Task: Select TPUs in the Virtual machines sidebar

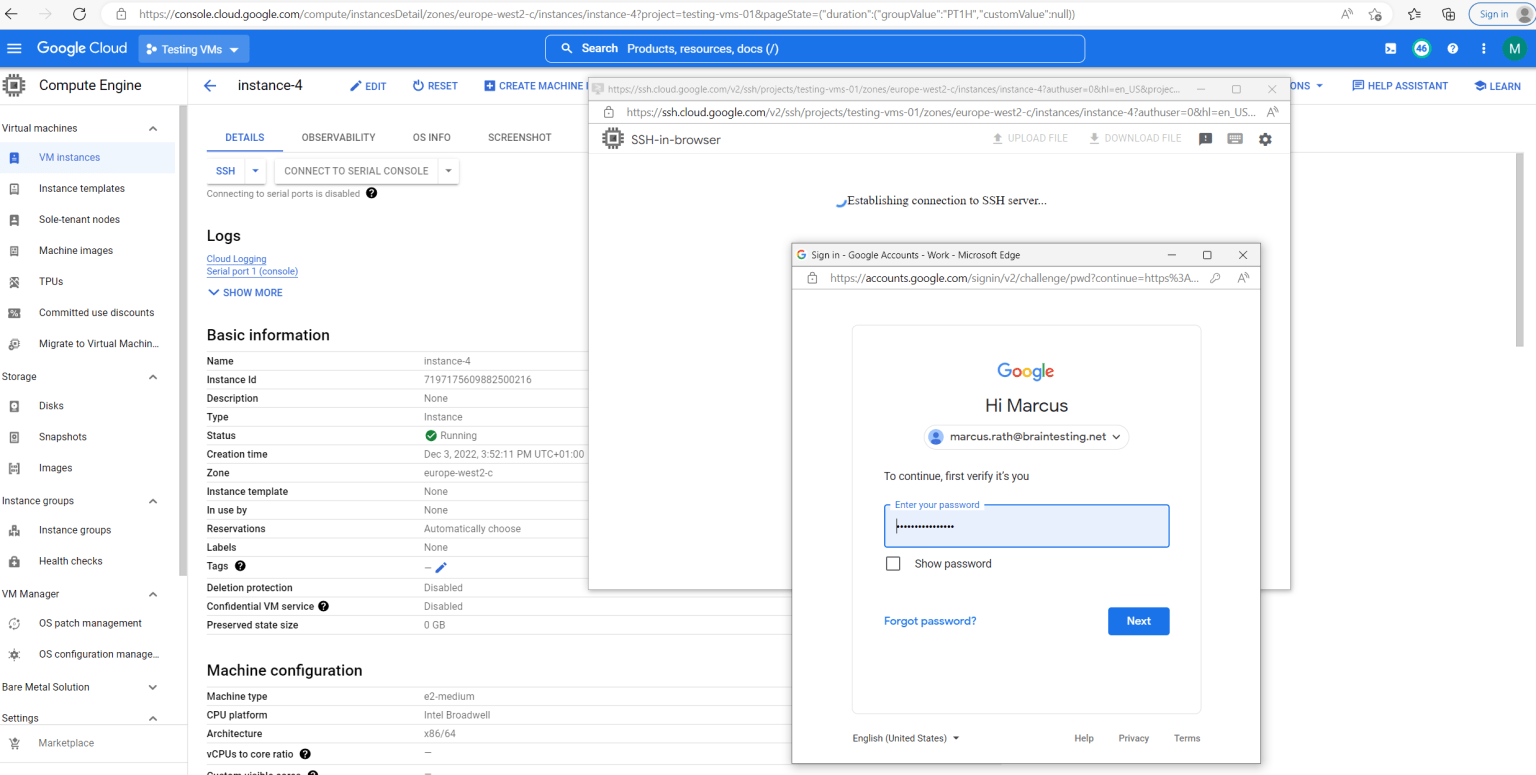Action: pyautogui.click(x=50, y=281)
